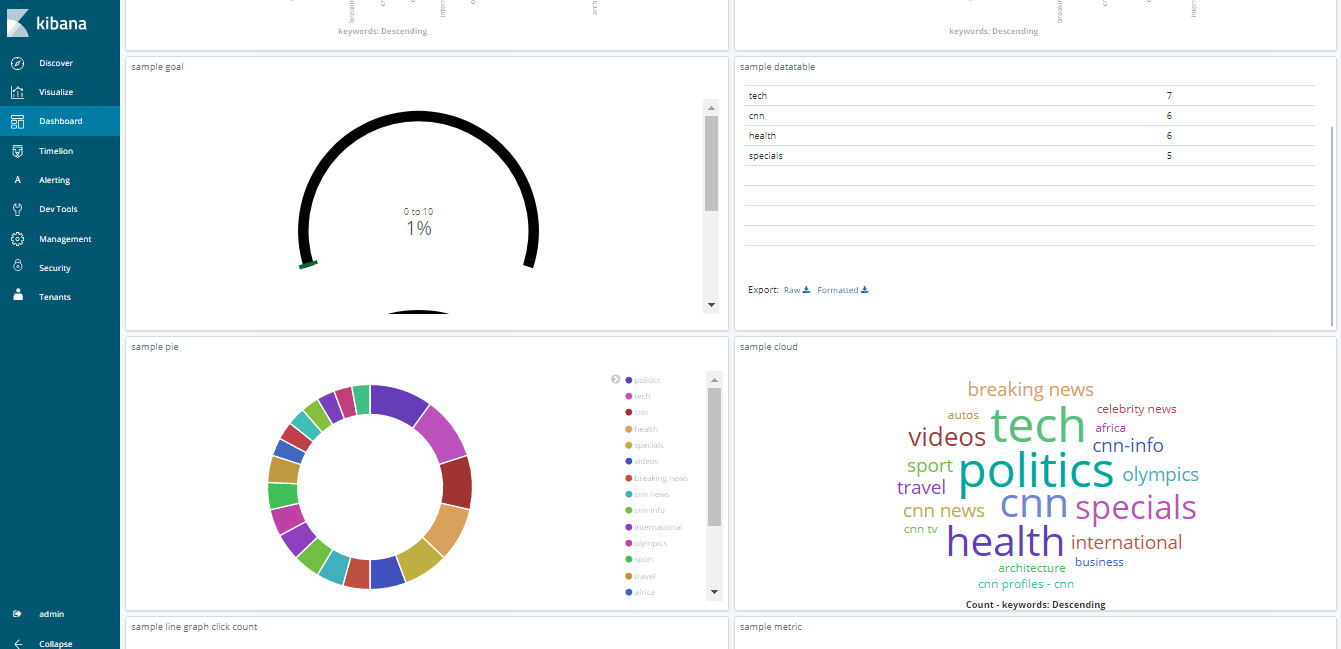Select Management in the sidebar
The image size is (1341, 649).
point(65,239)
